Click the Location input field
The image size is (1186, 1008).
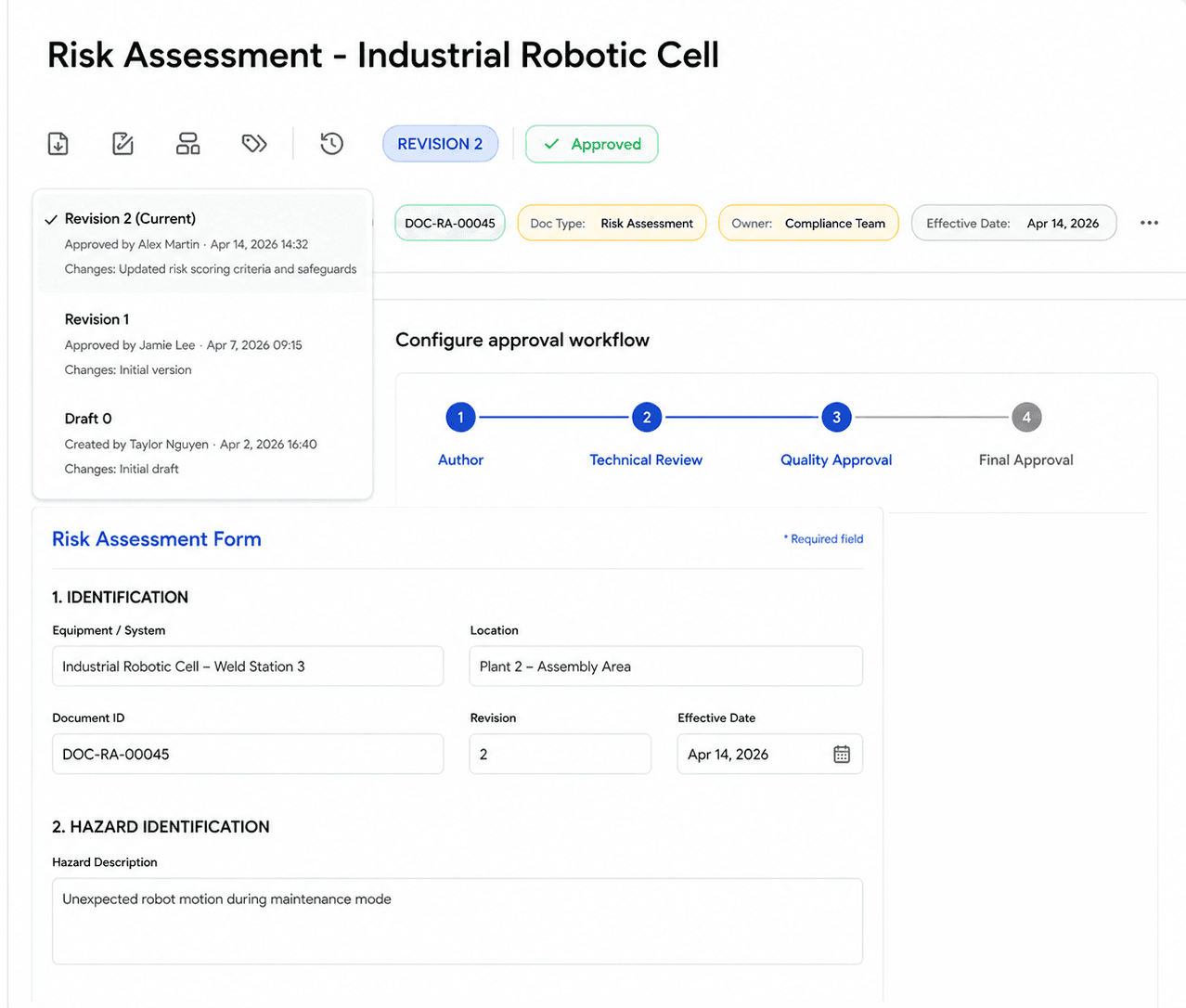coord(666,666)
